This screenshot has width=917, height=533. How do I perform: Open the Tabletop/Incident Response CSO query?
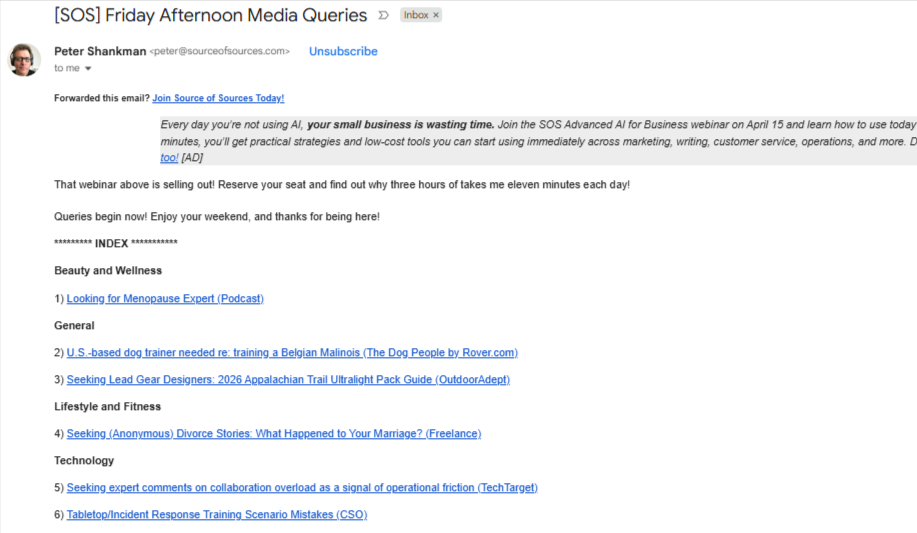pyautogui.click(x=216, y=514)
